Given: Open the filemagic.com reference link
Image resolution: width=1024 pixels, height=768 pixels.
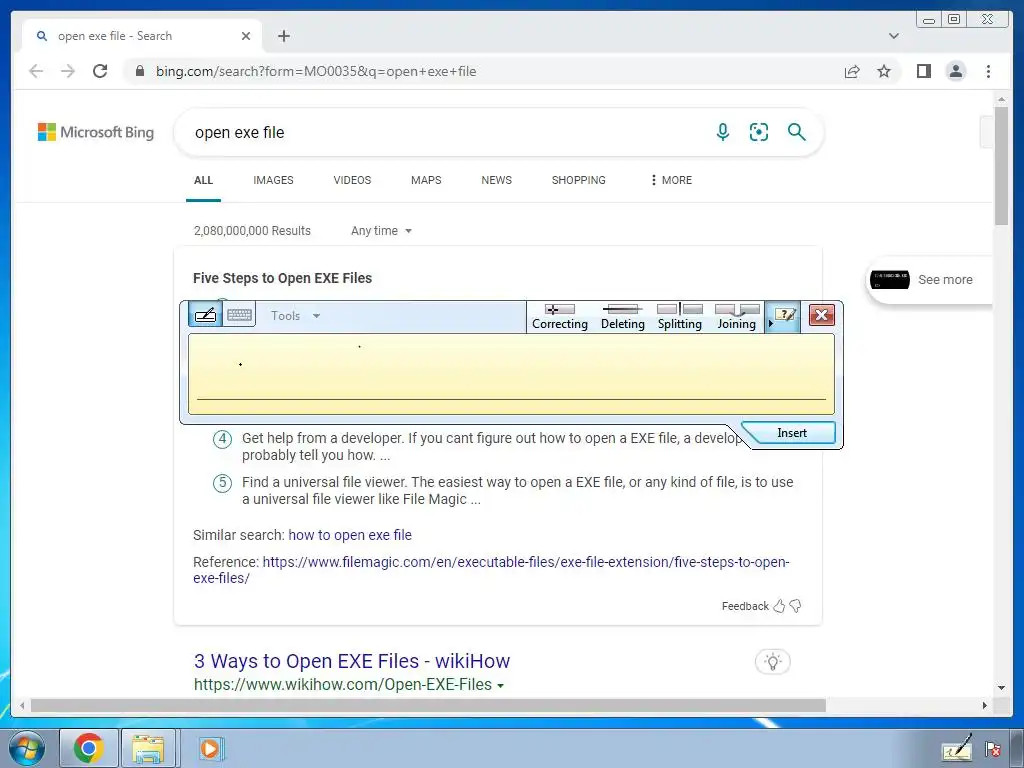Looking at the screenshot, I should [491, 570].
